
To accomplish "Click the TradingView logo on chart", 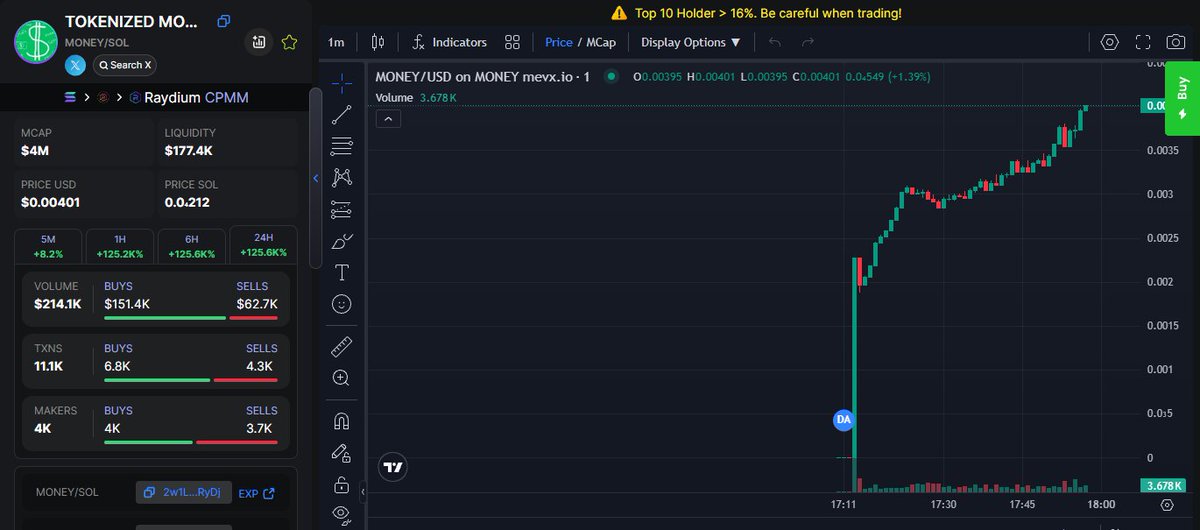I will pos(393,467).
